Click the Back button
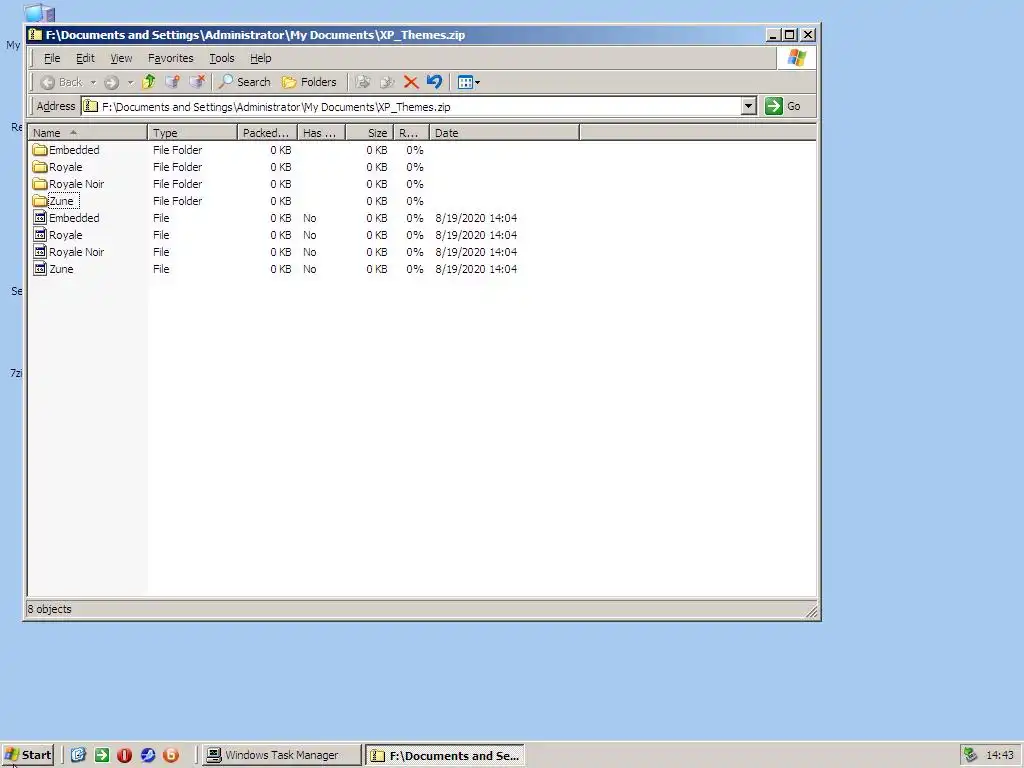 click(61, 82)
